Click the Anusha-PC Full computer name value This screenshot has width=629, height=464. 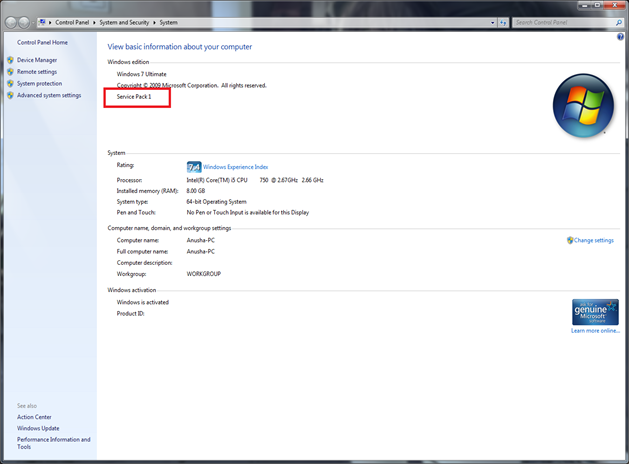tap(201, 251)
